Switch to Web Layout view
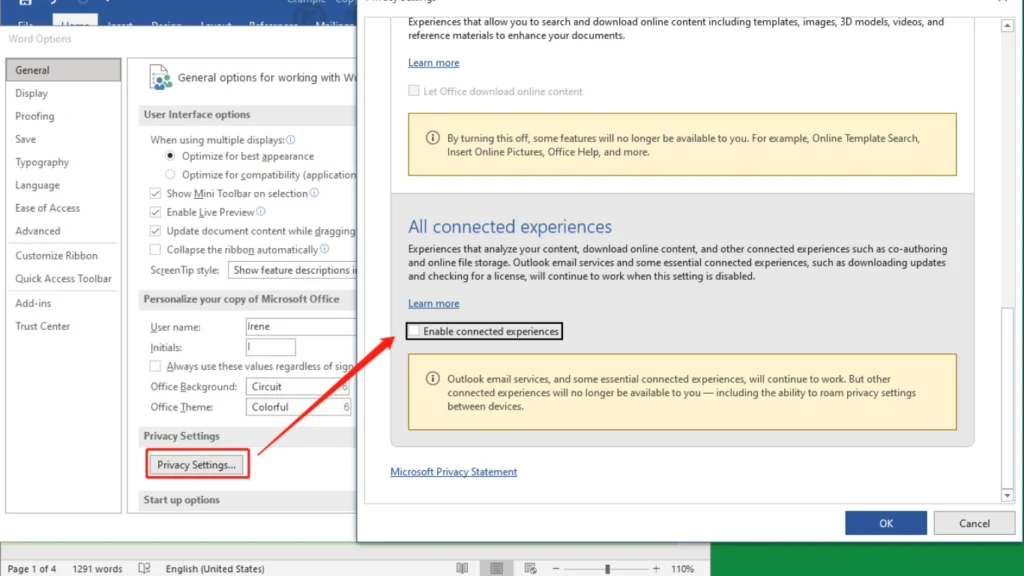Viewport: 1024px width, 576px height. 530,566
